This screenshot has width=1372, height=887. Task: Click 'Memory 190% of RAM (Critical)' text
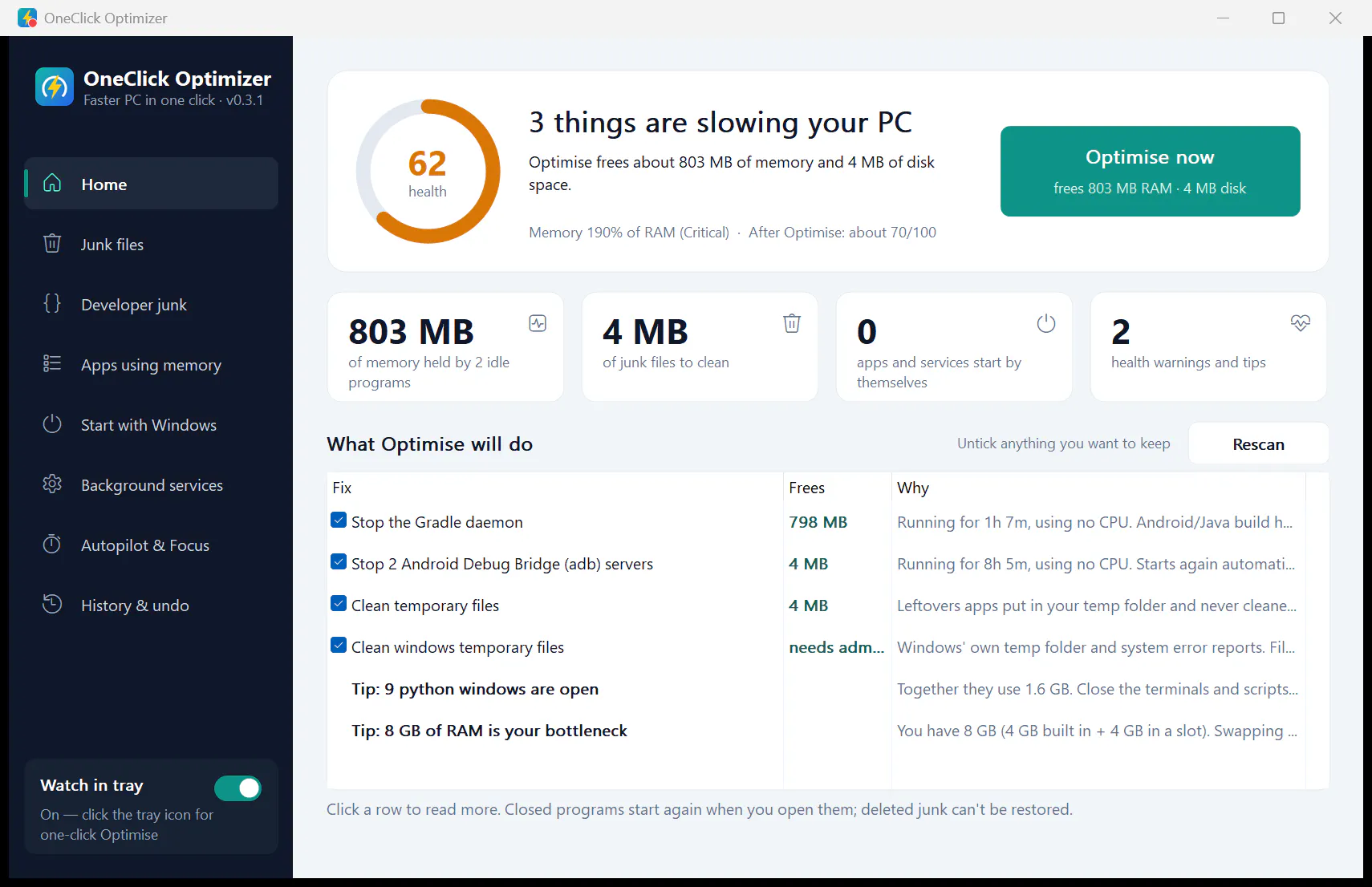tap(629, 233)
